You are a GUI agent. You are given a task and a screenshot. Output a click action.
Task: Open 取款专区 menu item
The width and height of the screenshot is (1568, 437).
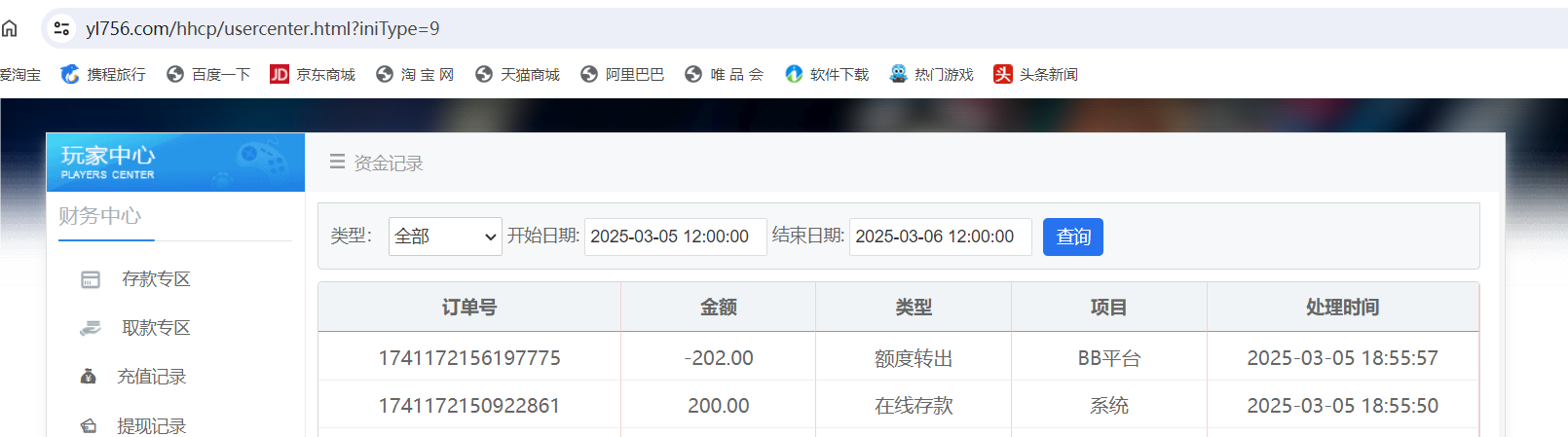click(156, 328)
